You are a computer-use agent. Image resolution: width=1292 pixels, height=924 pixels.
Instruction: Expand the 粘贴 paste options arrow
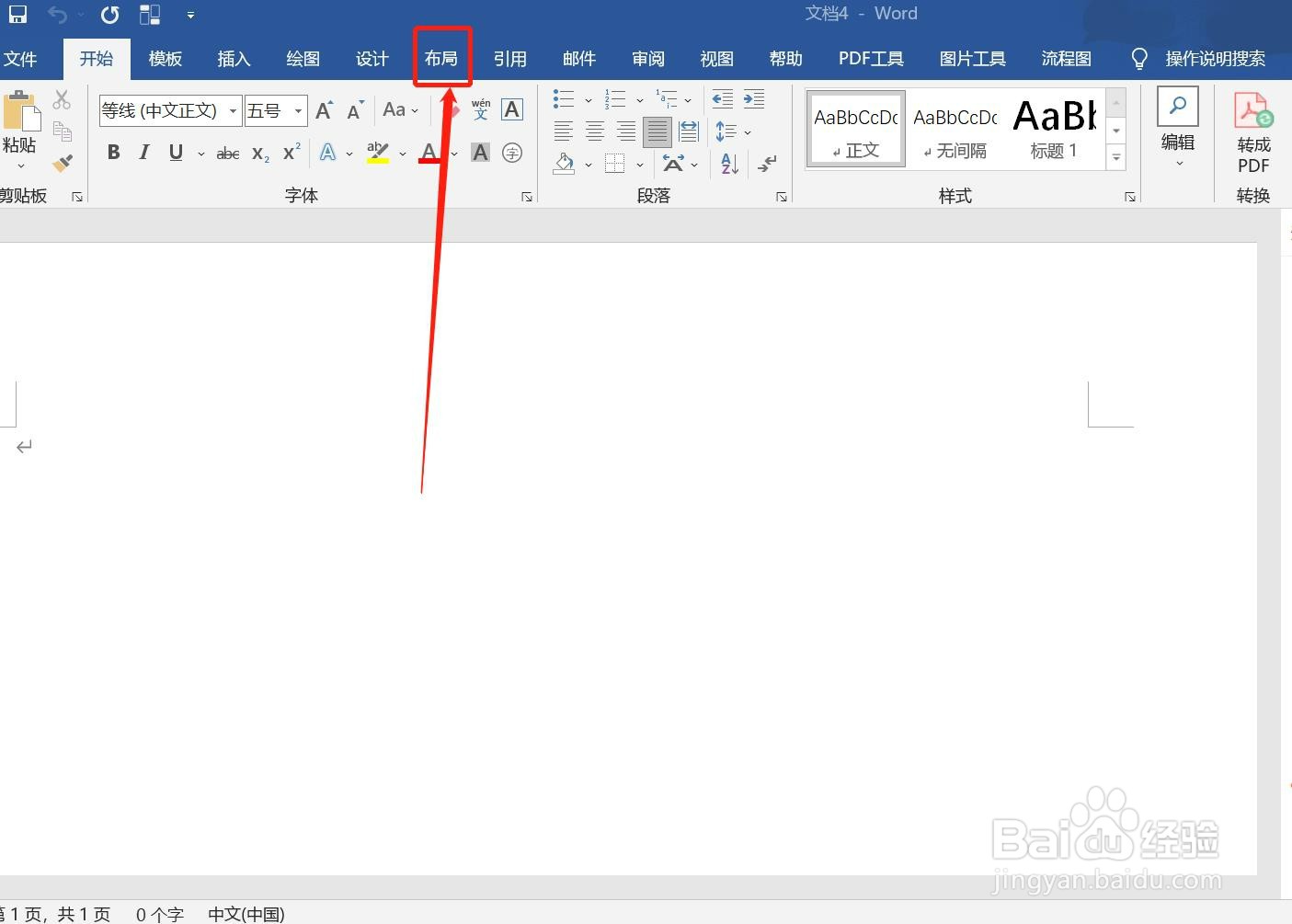pos(20,166)
